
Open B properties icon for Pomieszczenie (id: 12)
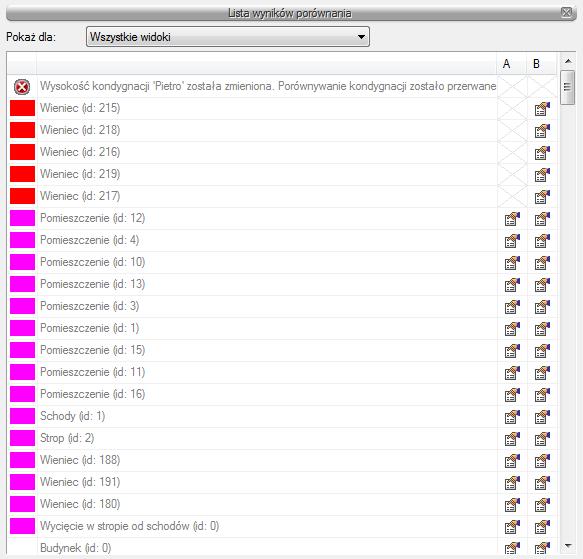coord(542,218)
